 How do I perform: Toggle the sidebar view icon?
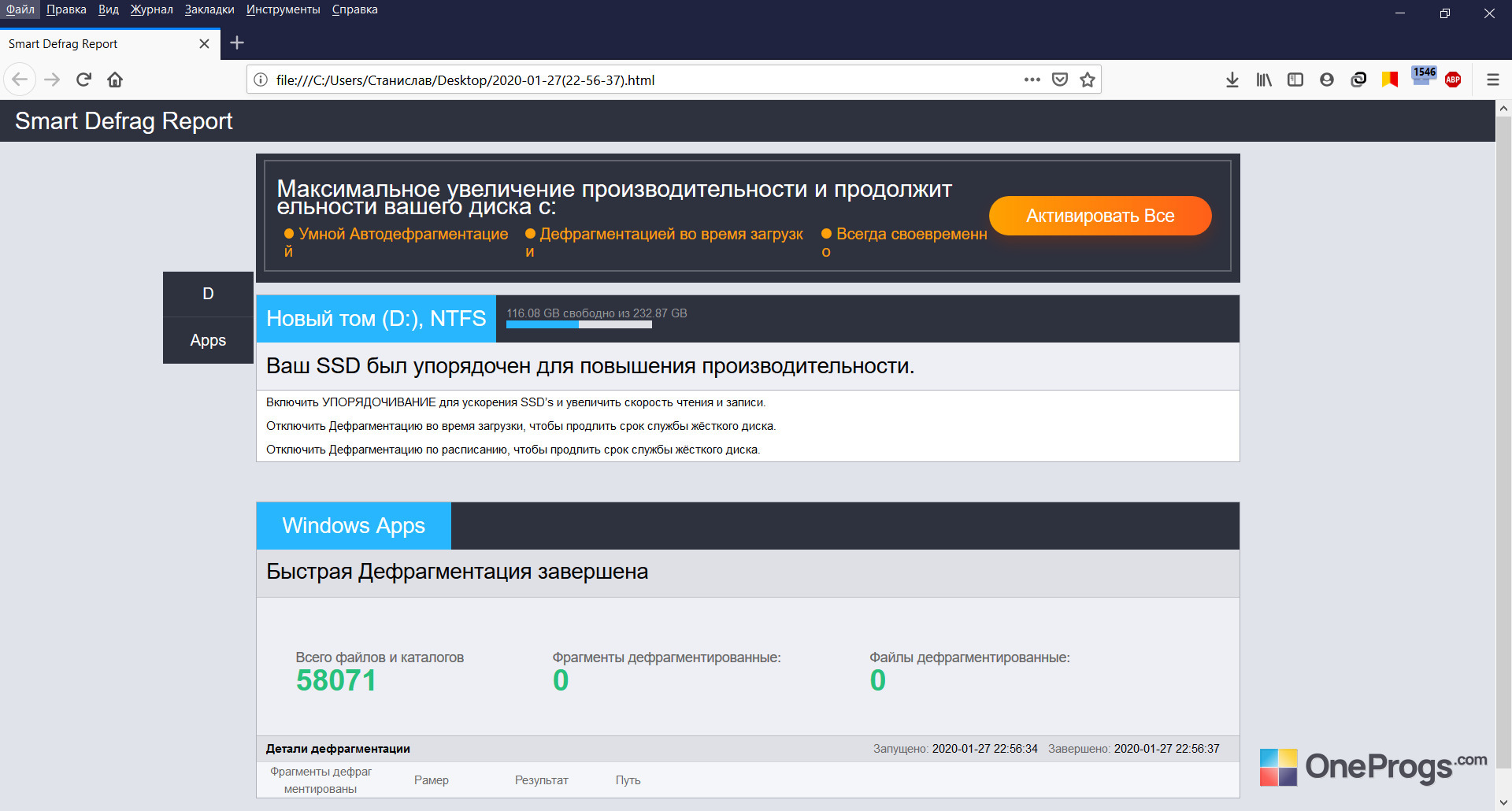pos(1295,80)
